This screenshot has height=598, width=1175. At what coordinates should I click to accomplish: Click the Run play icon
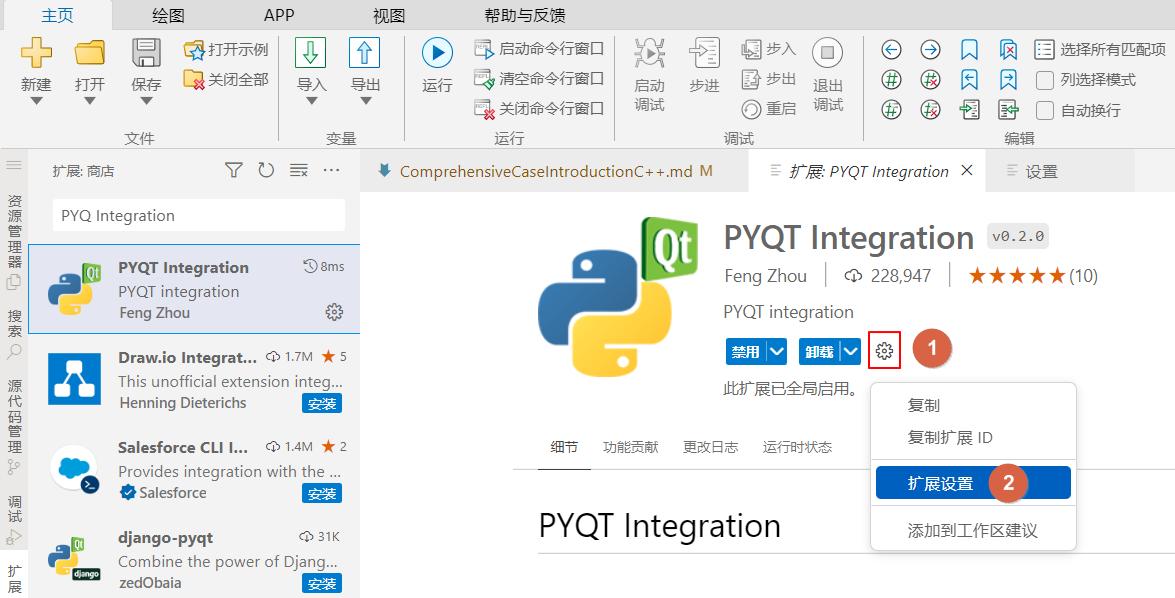437,53
